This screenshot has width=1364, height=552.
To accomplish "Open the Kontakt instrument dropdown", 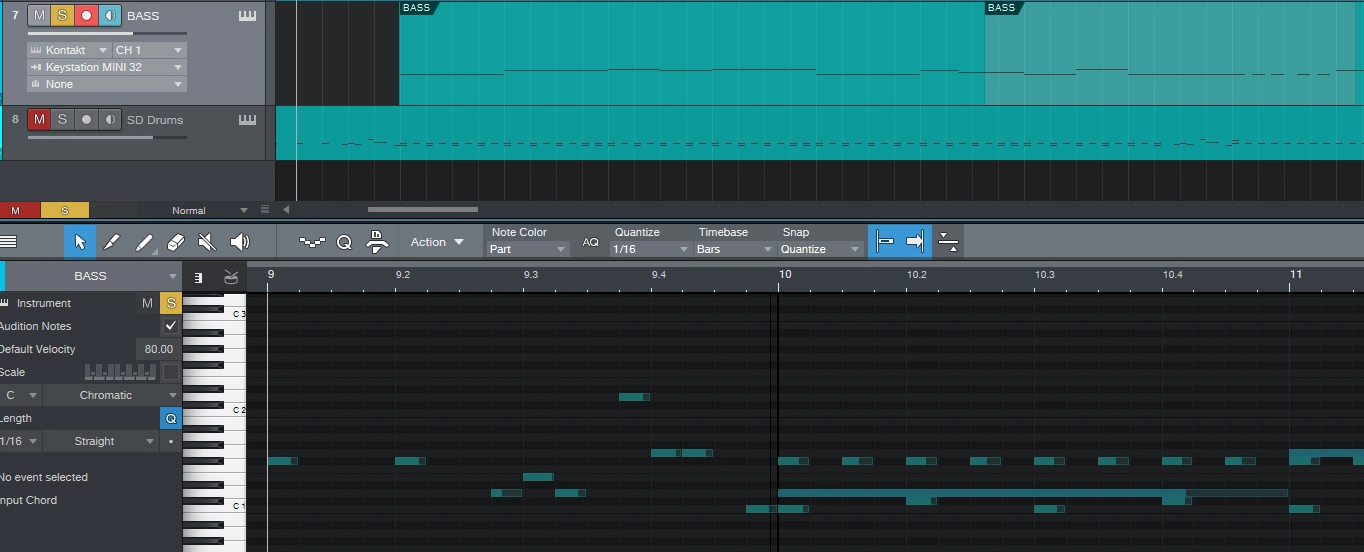I will pyautogui.click(x=68, y=50).
